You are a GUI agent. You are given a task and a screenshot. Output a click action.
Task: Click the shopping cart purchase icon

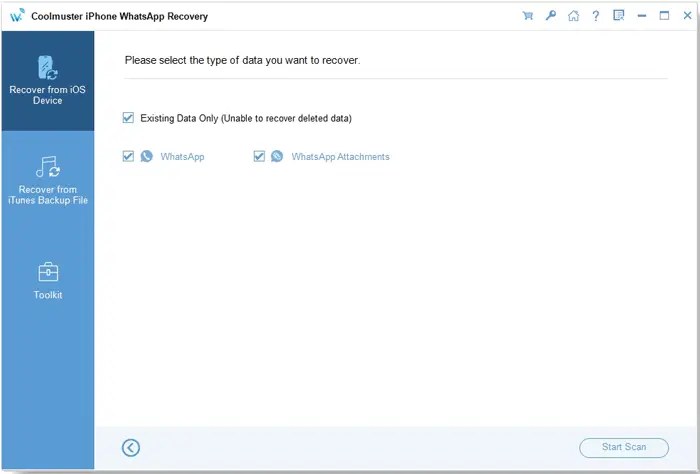pyautogui.click(x=528, y=16)
